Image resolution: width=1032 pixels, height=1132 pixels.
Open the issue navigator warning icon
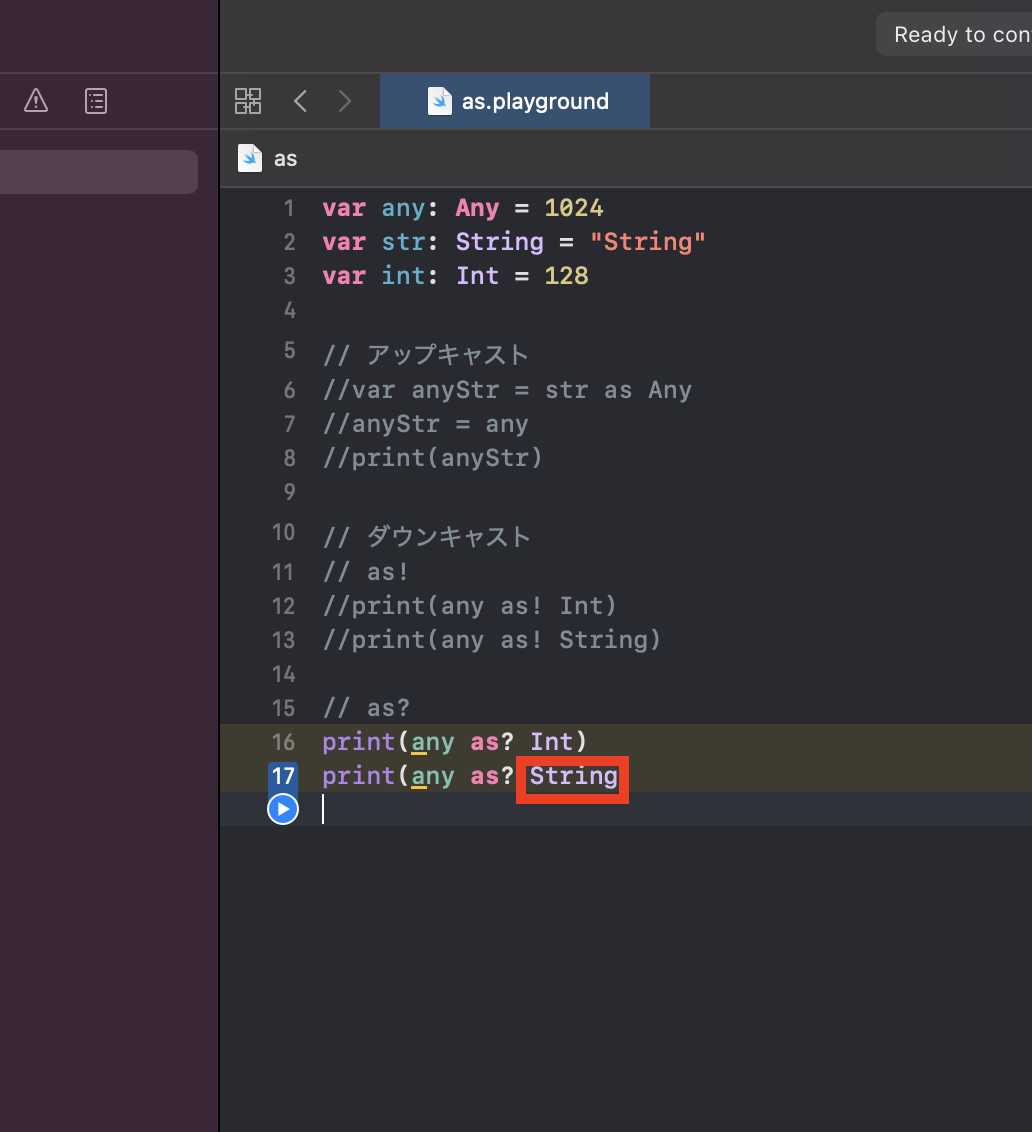point(35,100)
